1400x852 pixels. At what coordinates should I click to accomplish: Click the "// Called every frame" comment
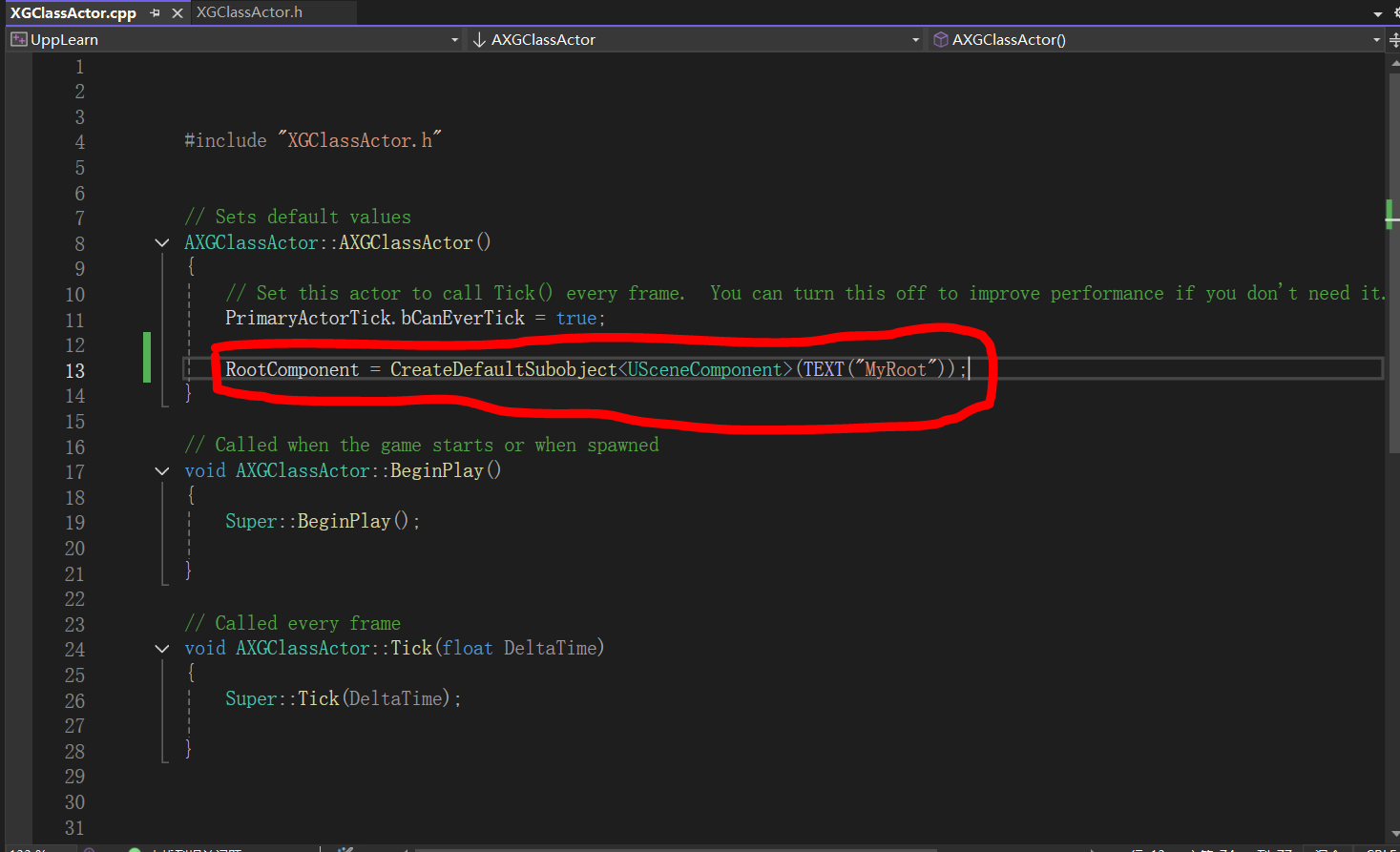pos(293,624)
